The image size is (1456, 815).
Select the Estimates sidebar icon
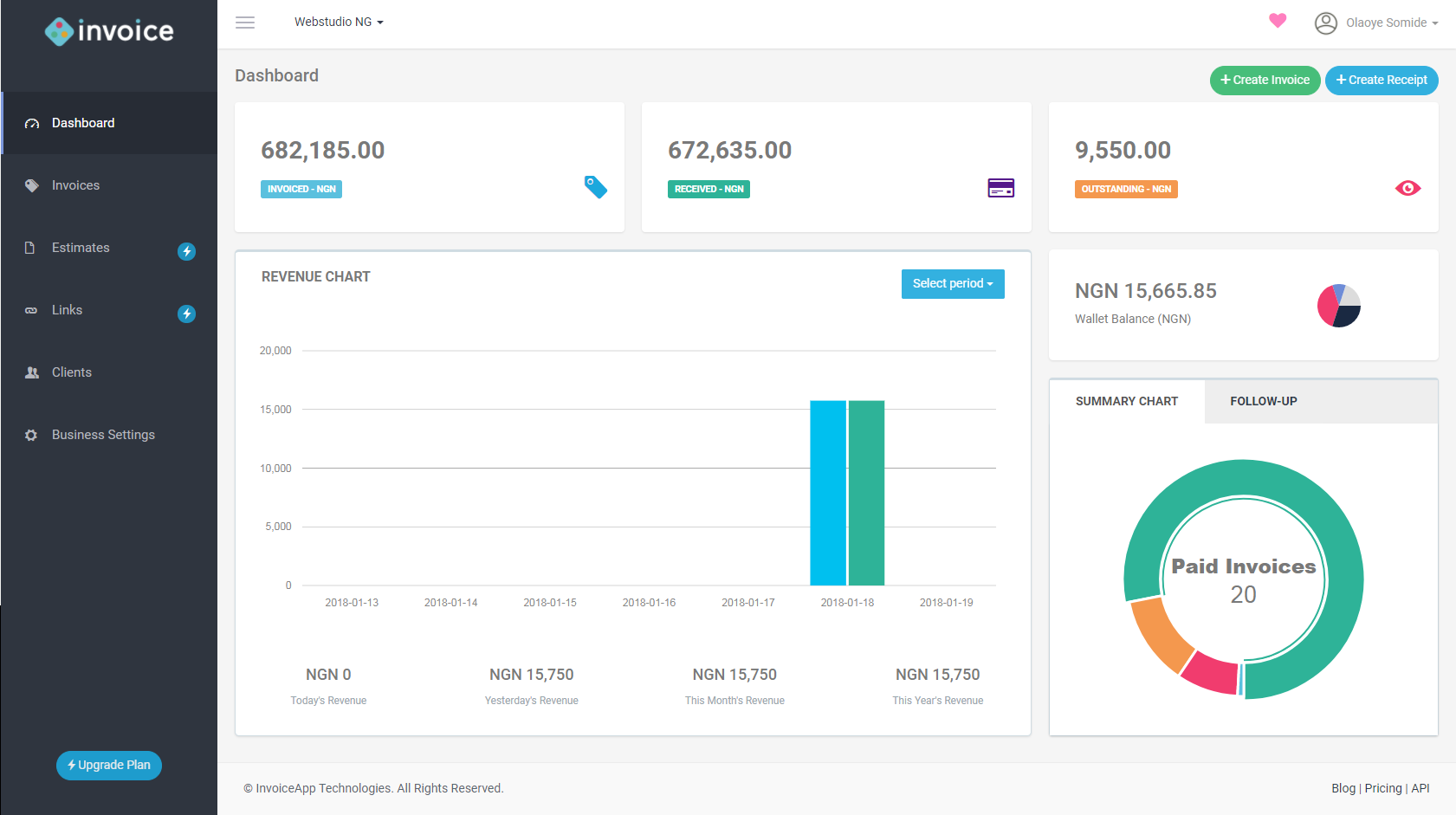(31, 247)
